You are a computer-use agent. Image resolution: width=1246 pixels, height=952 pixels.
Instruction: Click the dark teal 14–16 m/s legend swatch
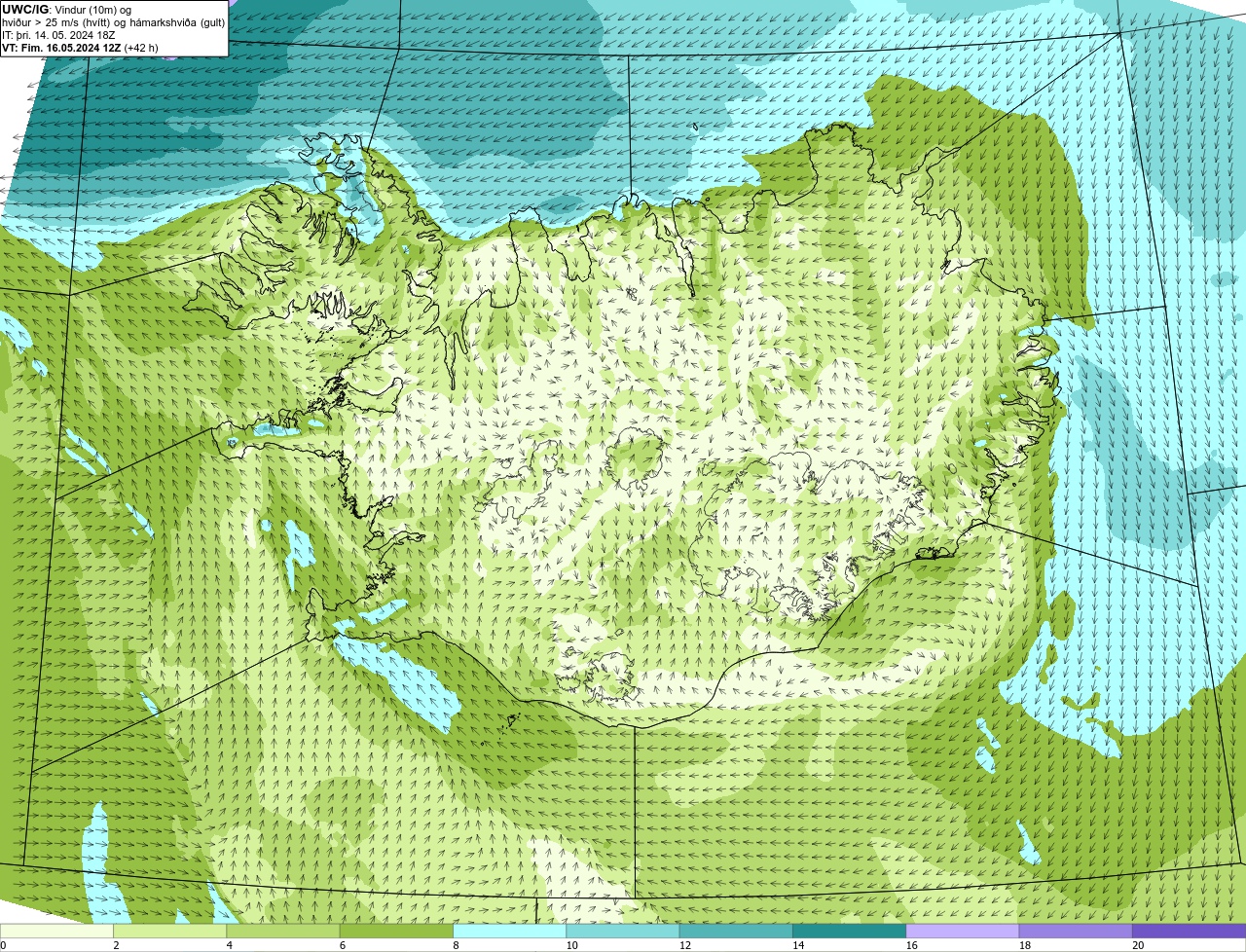tap(850, 931)
